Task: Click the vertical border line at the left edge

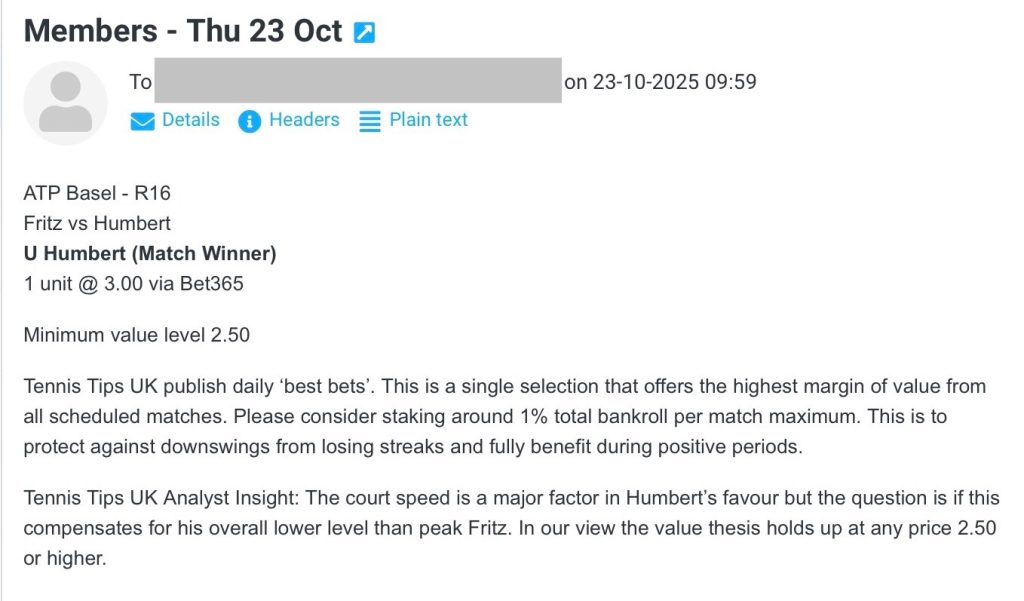Action: coord(2,300)
